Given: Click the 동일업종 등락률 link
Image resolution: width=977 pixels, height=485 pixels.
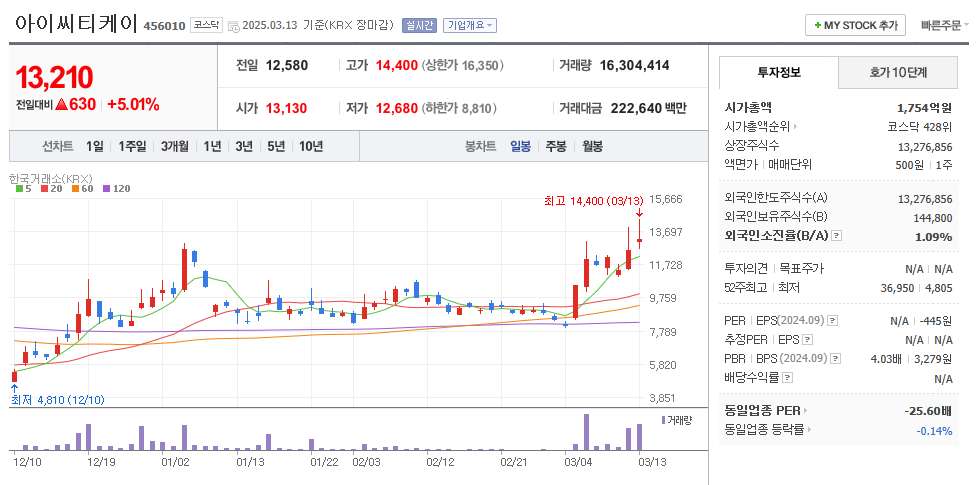Looking at the screenshot, I should pos(765,430).
